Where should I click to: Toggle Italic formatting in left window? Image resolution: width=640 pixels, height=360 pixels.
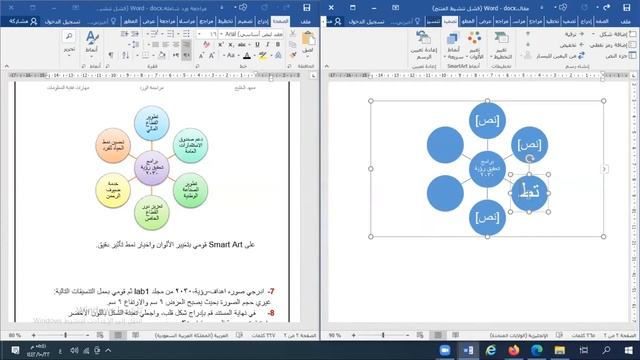(x=268, y=44)
